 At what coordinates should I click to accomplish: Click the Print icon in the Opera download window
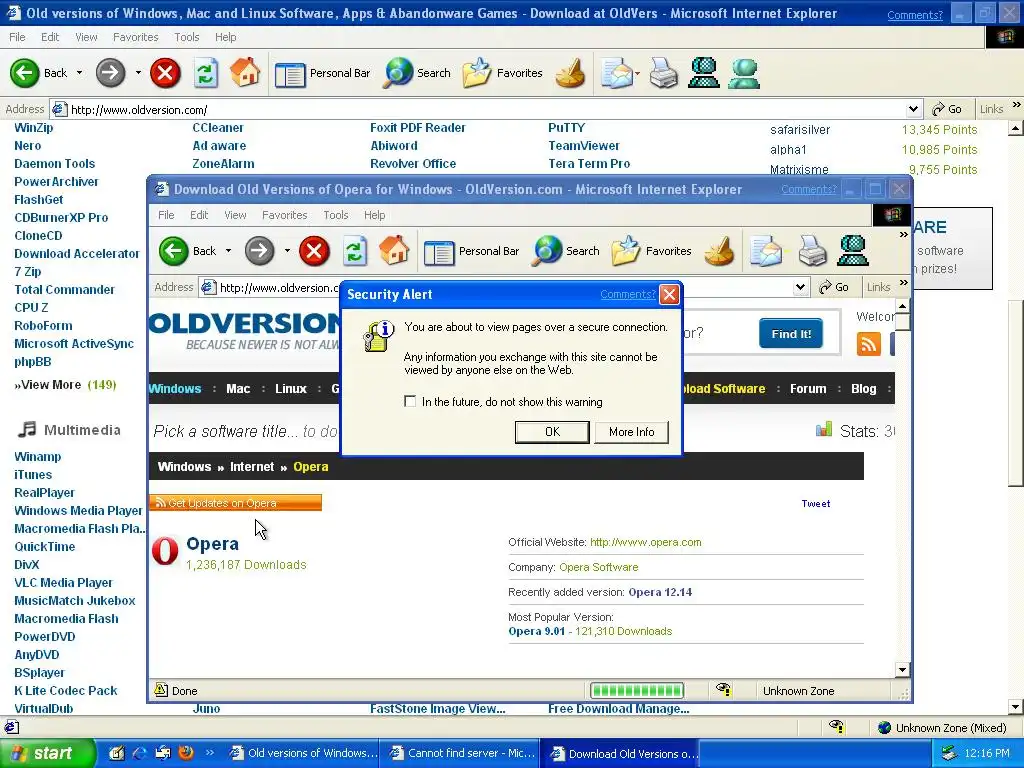point(812,251)
